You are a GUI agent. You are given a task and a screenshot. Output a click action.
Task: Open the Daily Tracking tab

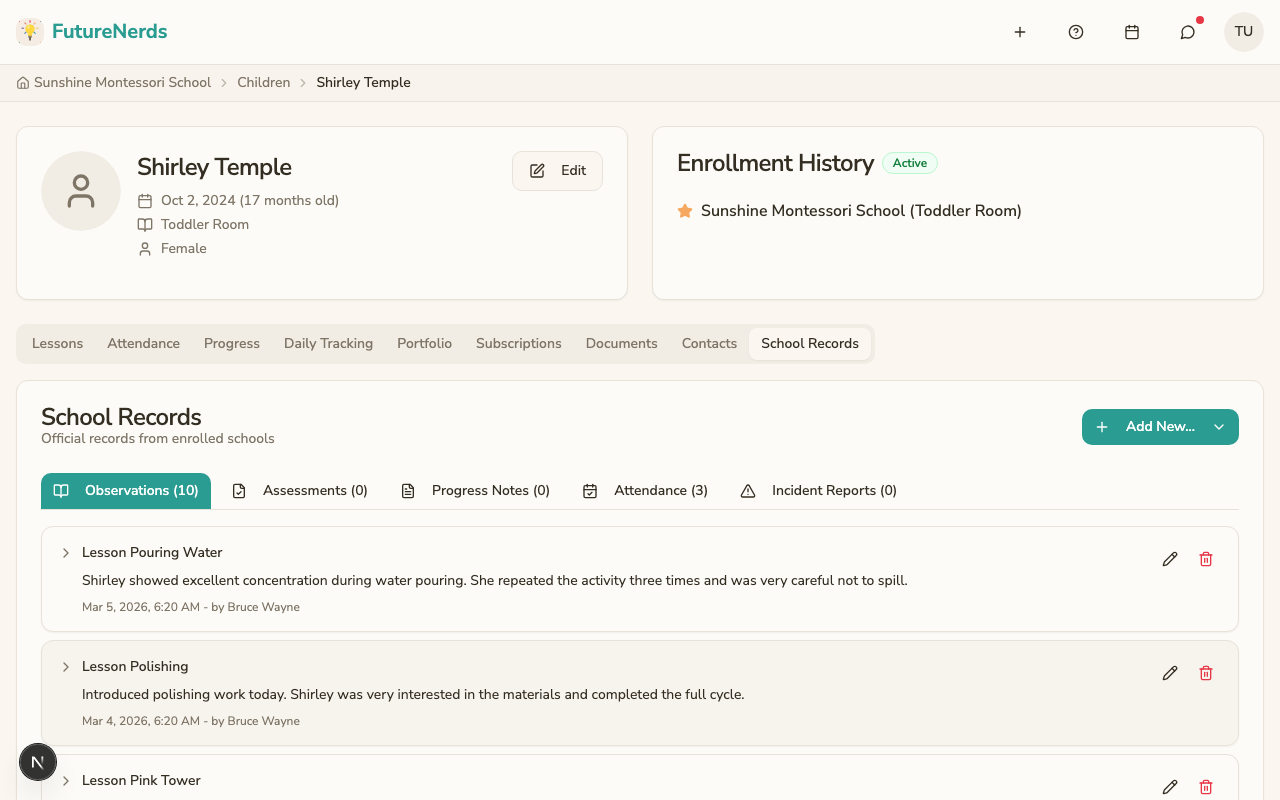(x=328, y=343)
